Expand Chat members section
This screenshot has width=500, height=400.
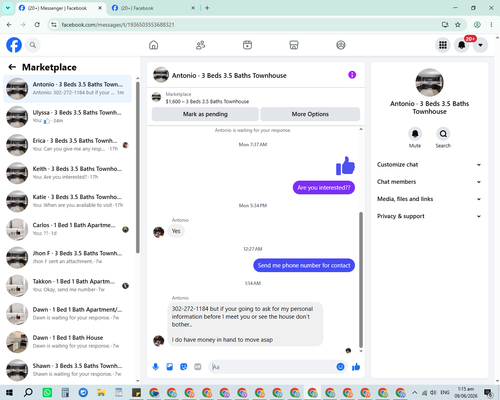(429, 182)
